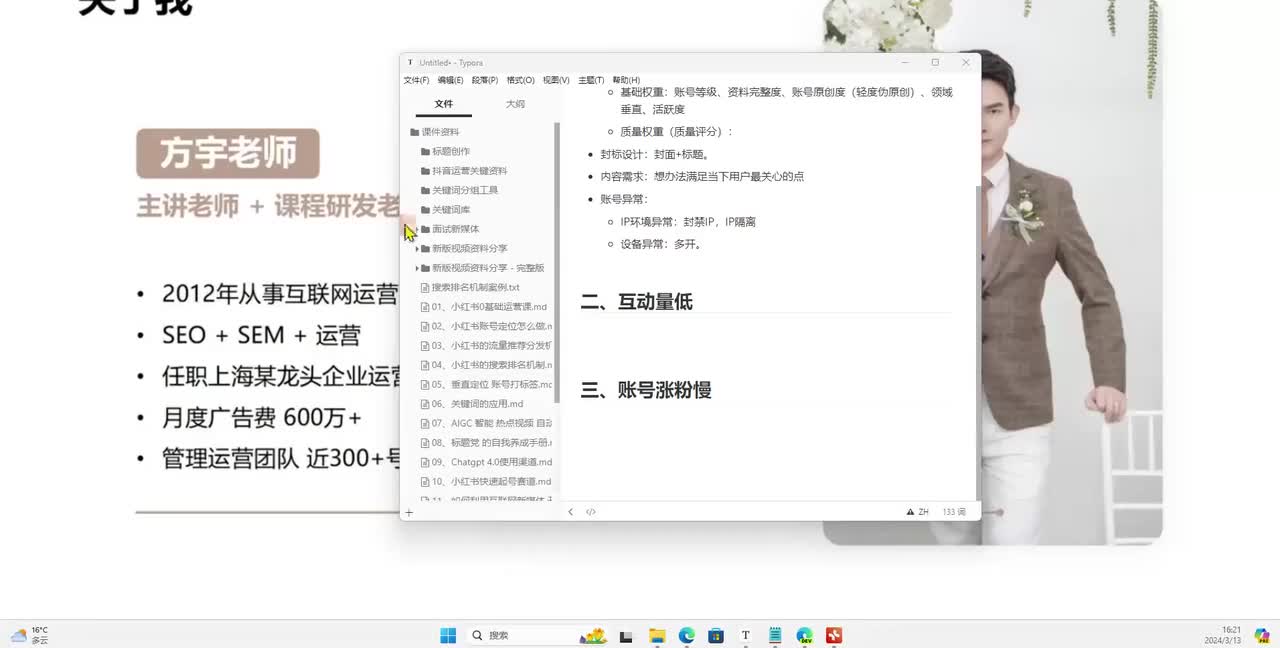
Task: Switch to Typora via taskbar T icon
Action: 745,635
